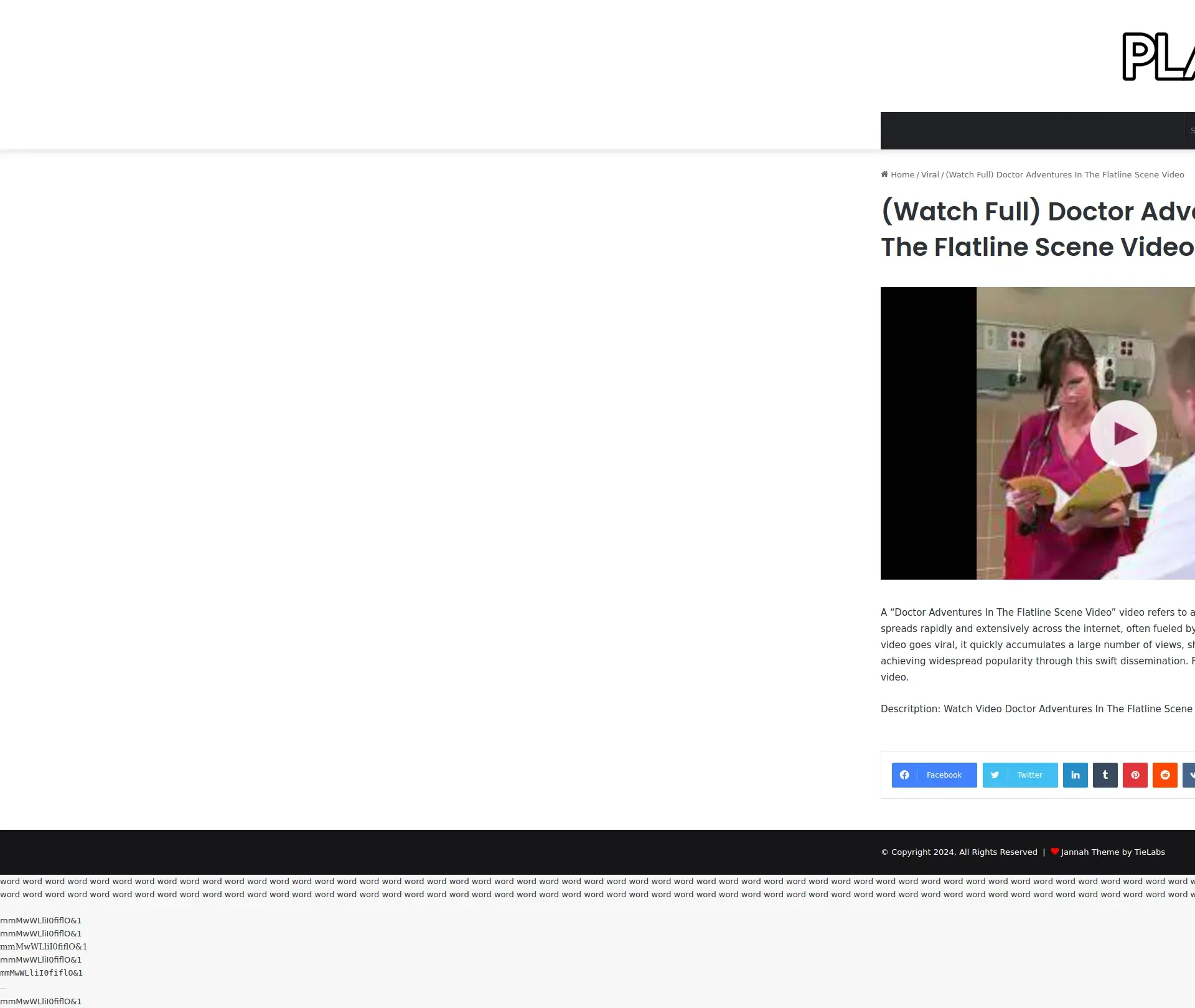Viewport: 1195px width, 1008px height.
Task: Go to Home via the breadcrumb
Action: coord(902,175)
